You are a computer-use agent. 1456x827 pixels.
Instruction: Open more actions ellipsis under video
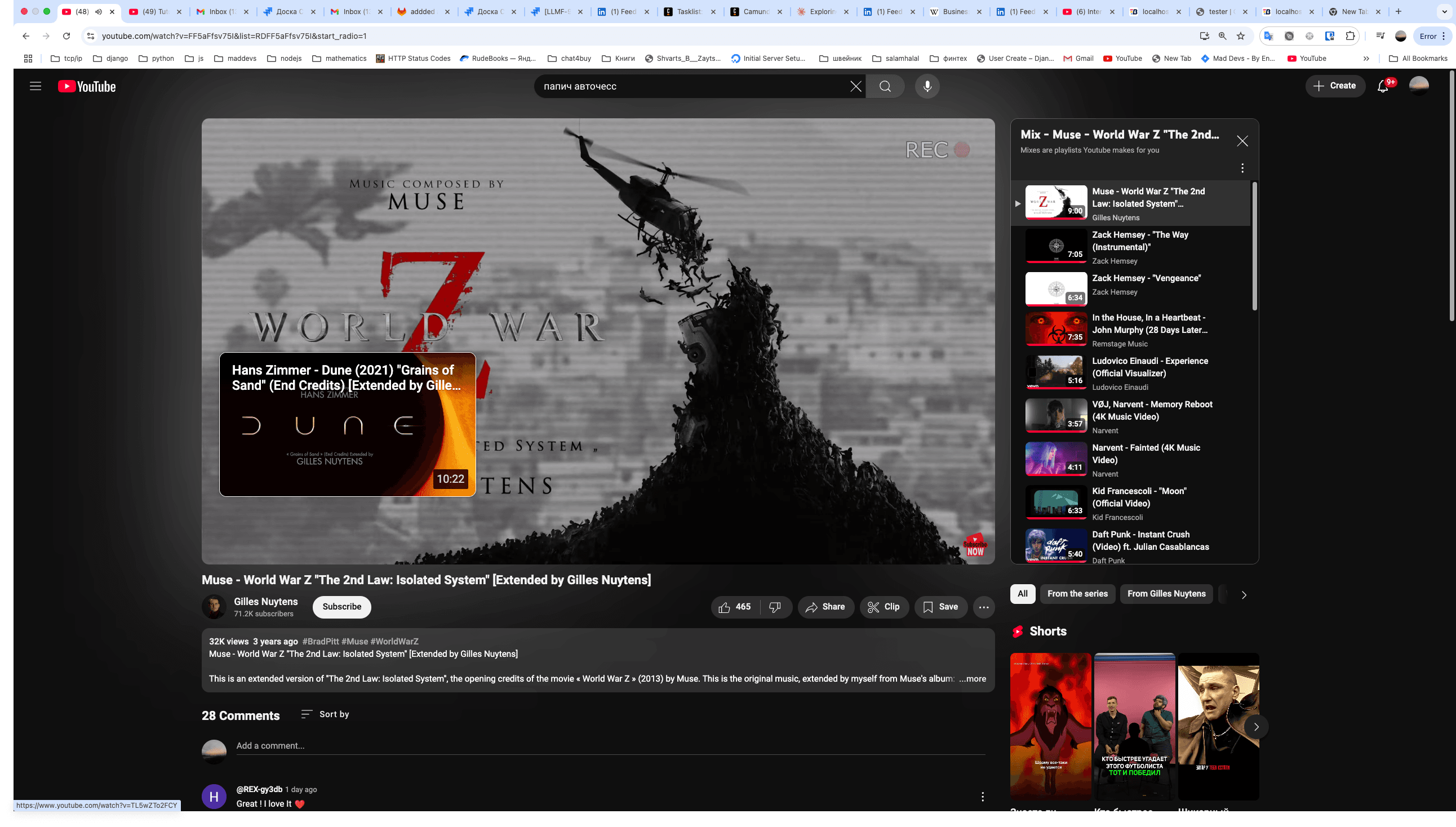[983, 607]
